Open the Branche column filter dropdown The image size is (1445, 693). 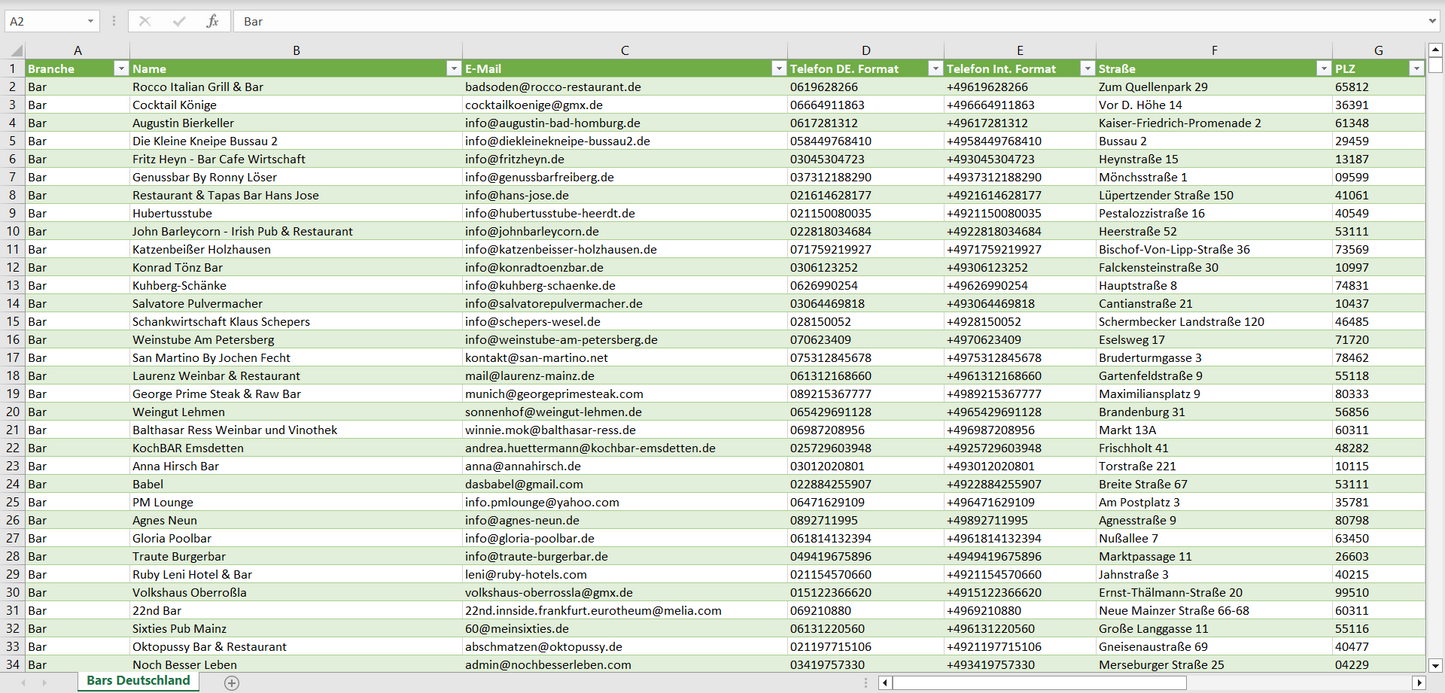[x=121, y=69]
